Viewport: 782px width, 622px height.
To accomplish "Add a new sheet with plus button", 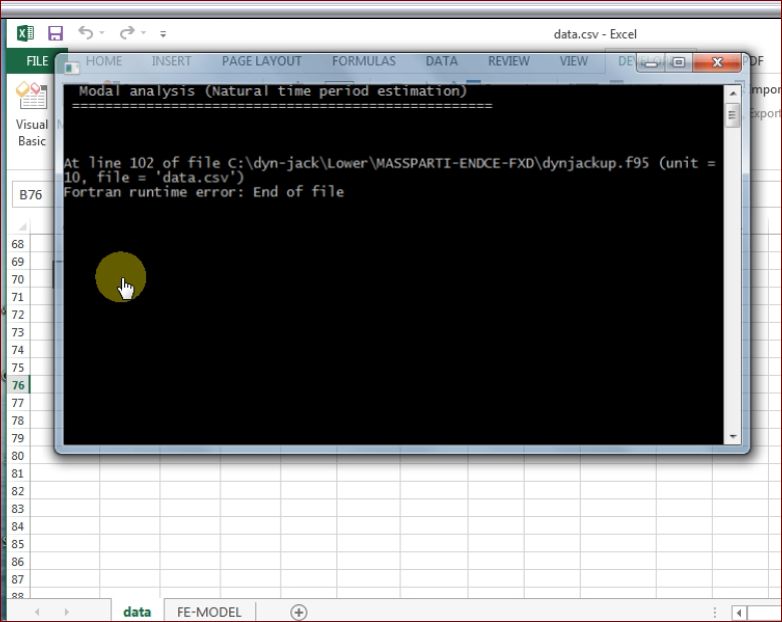I will click(299, 612).
